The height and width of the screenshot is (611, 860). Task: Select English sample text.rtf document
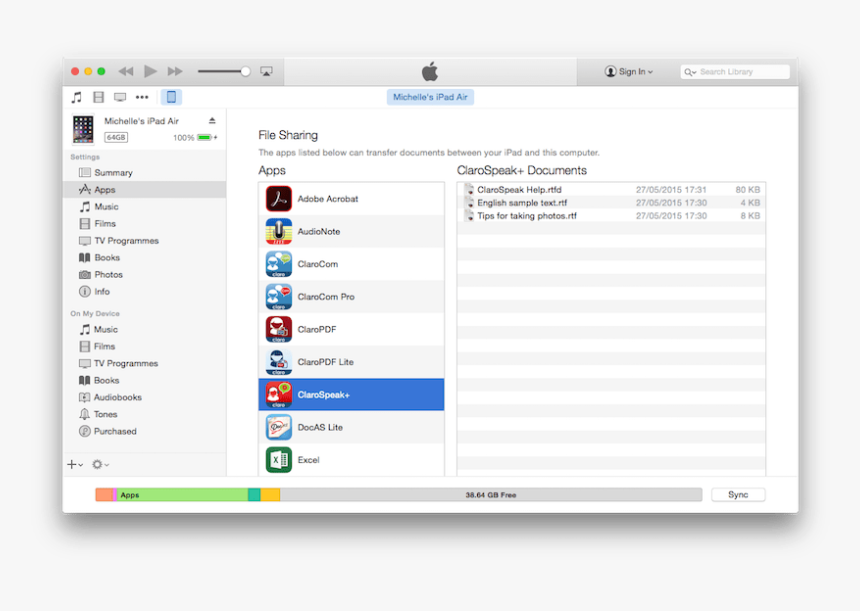[x=611, y=203]
